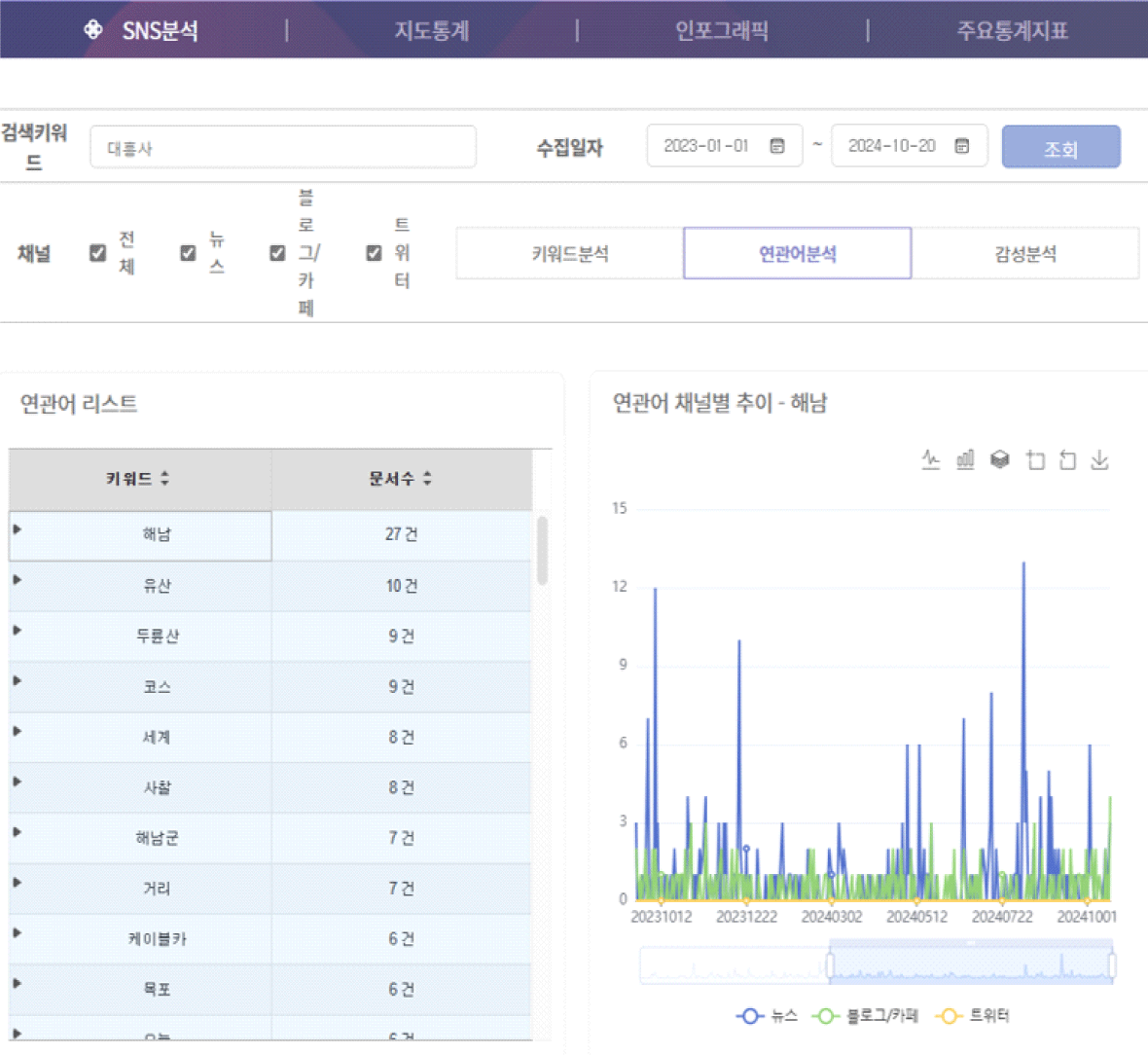The image size is (1148, 1055).
Task: Toggle stacked chart view icon
Action: (999, 459)
